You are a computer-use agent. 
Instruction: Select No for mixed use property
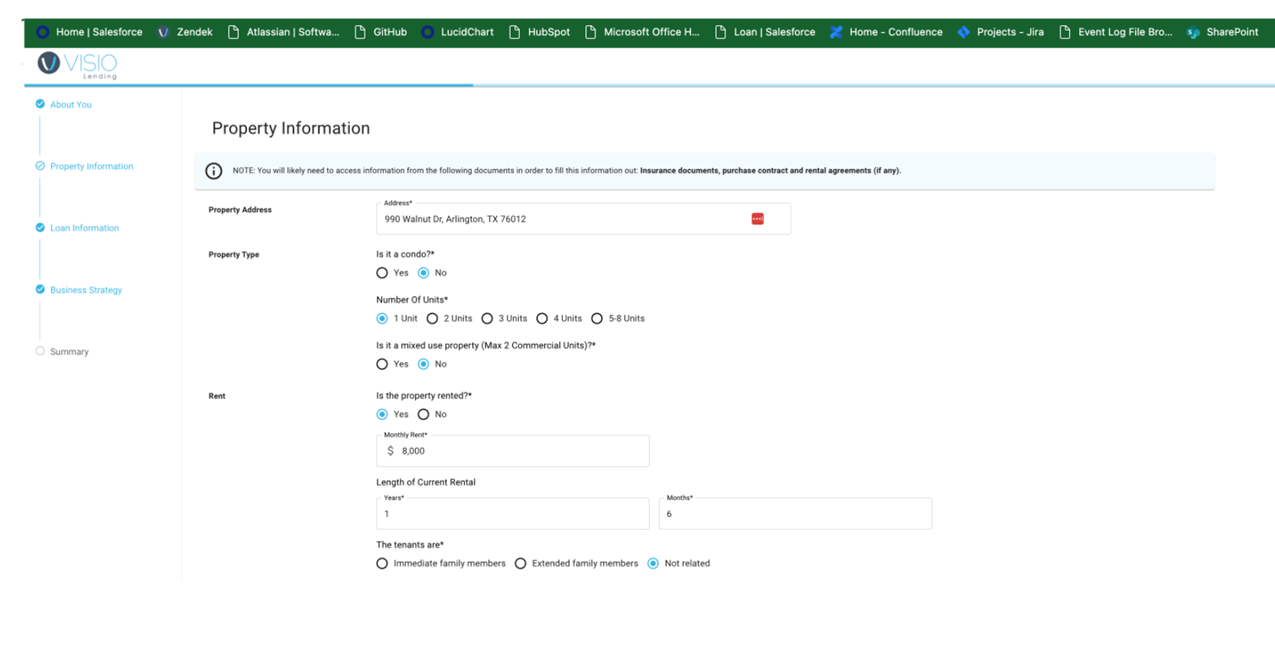click(423, 364)
